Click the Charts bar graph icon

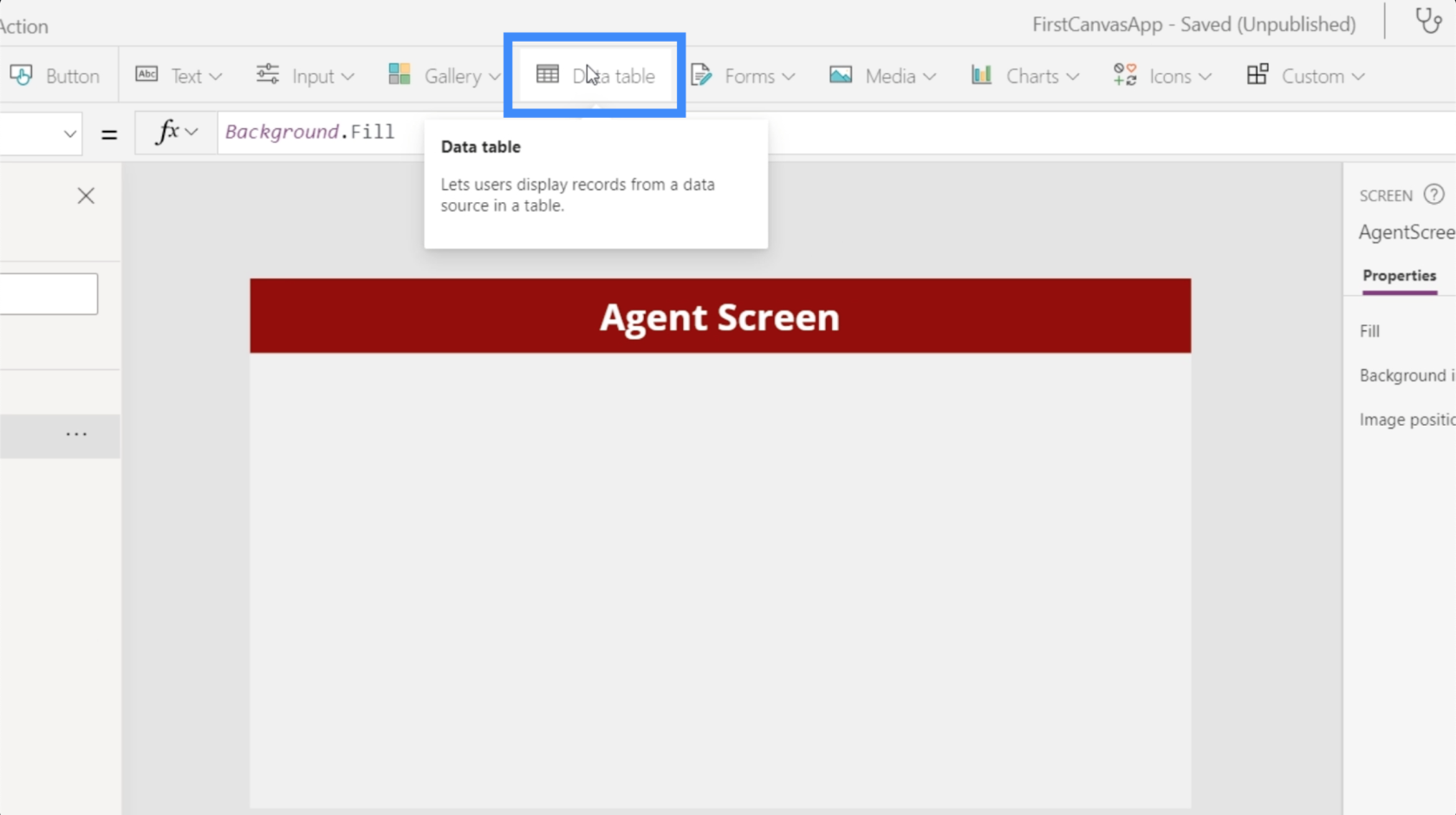pyautogui.click(x=981, y=75)
